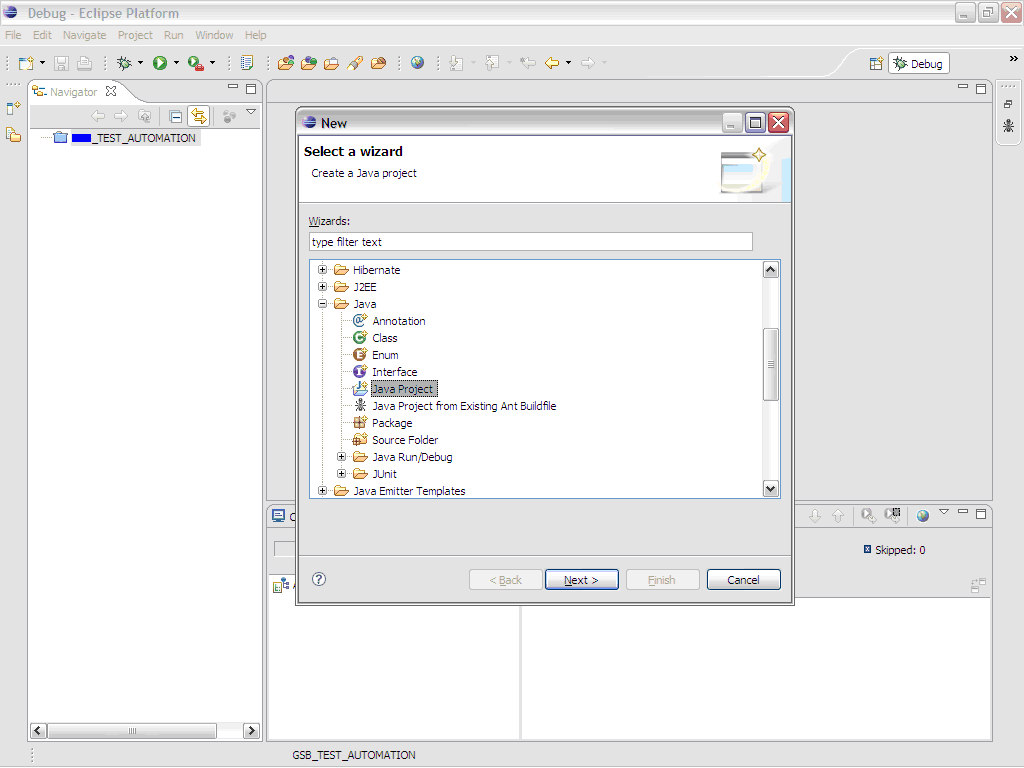This screenshot has width=1024, height=768.
Task: Open the File menu
Action: coord(13,35)
